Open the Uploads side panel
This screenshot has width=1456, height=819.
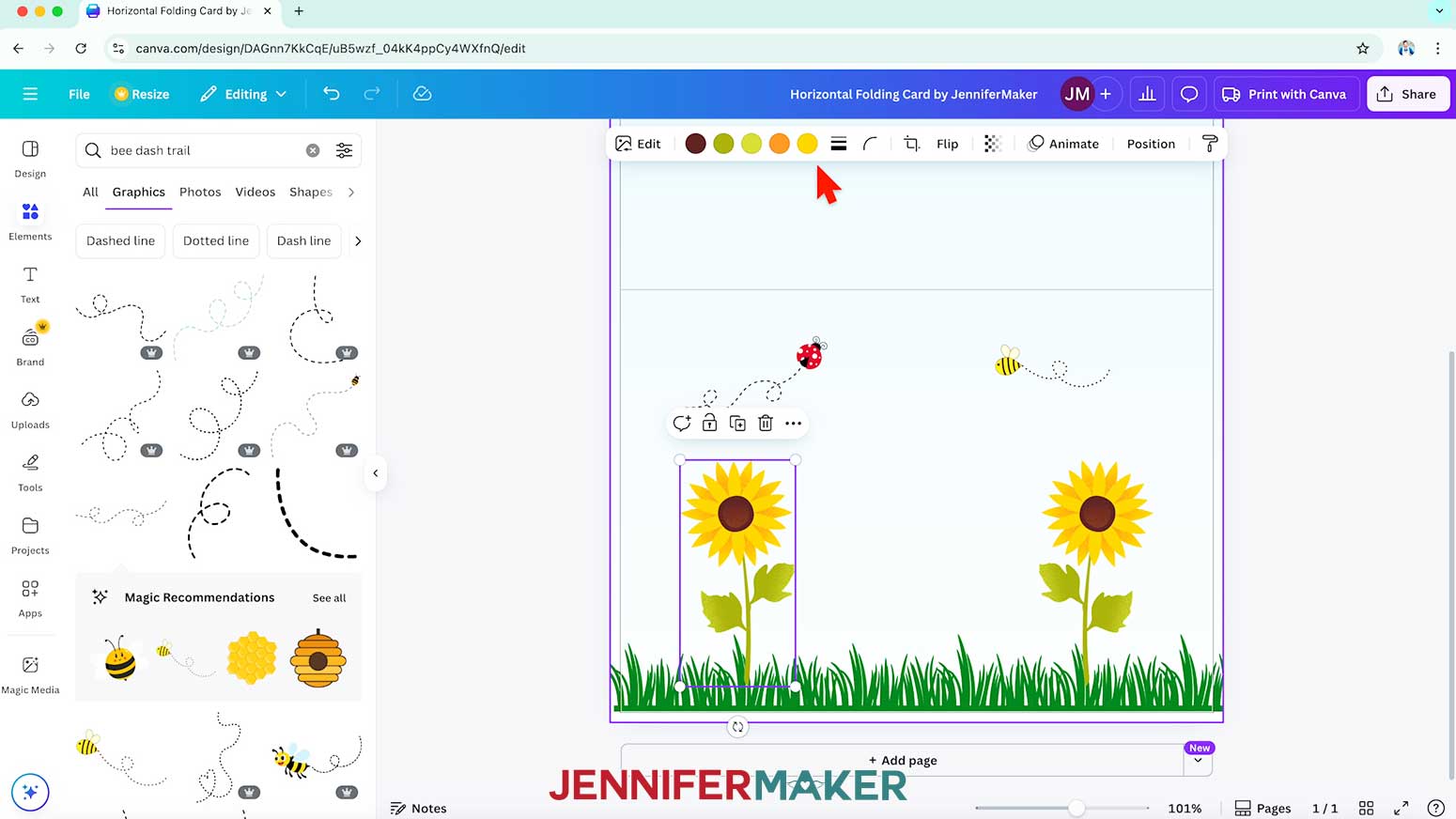30,409
